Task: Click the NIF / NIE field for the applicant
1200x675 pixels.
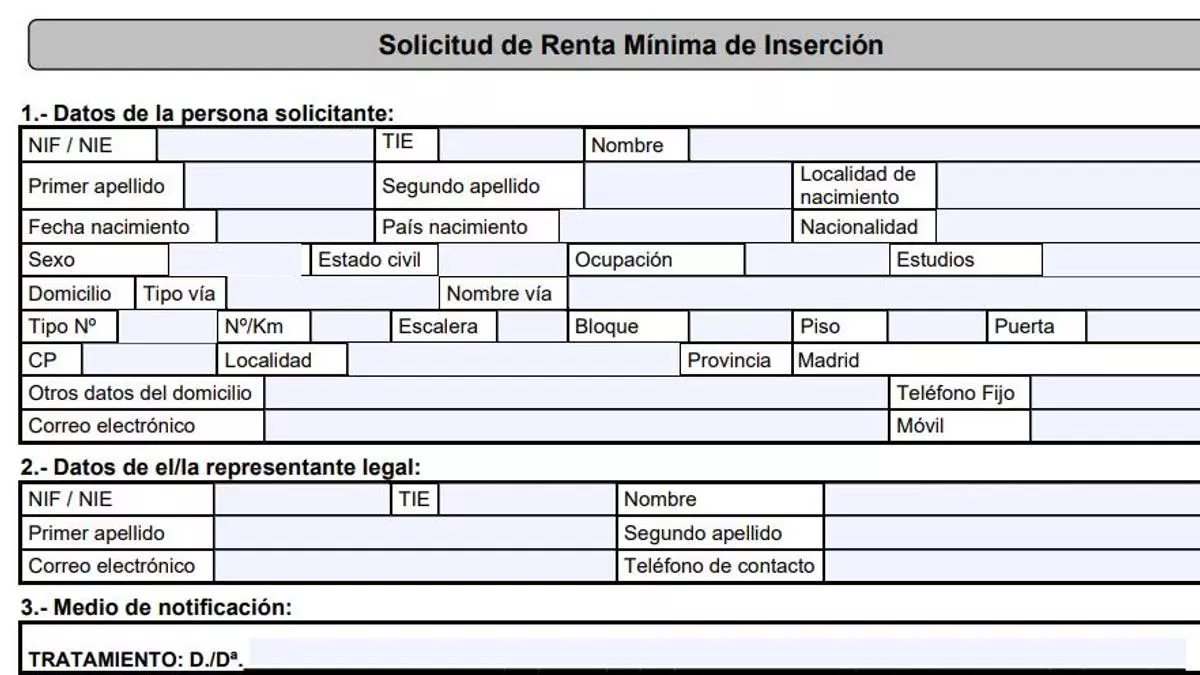Action: pyautogui.click(x=265, y=145)
